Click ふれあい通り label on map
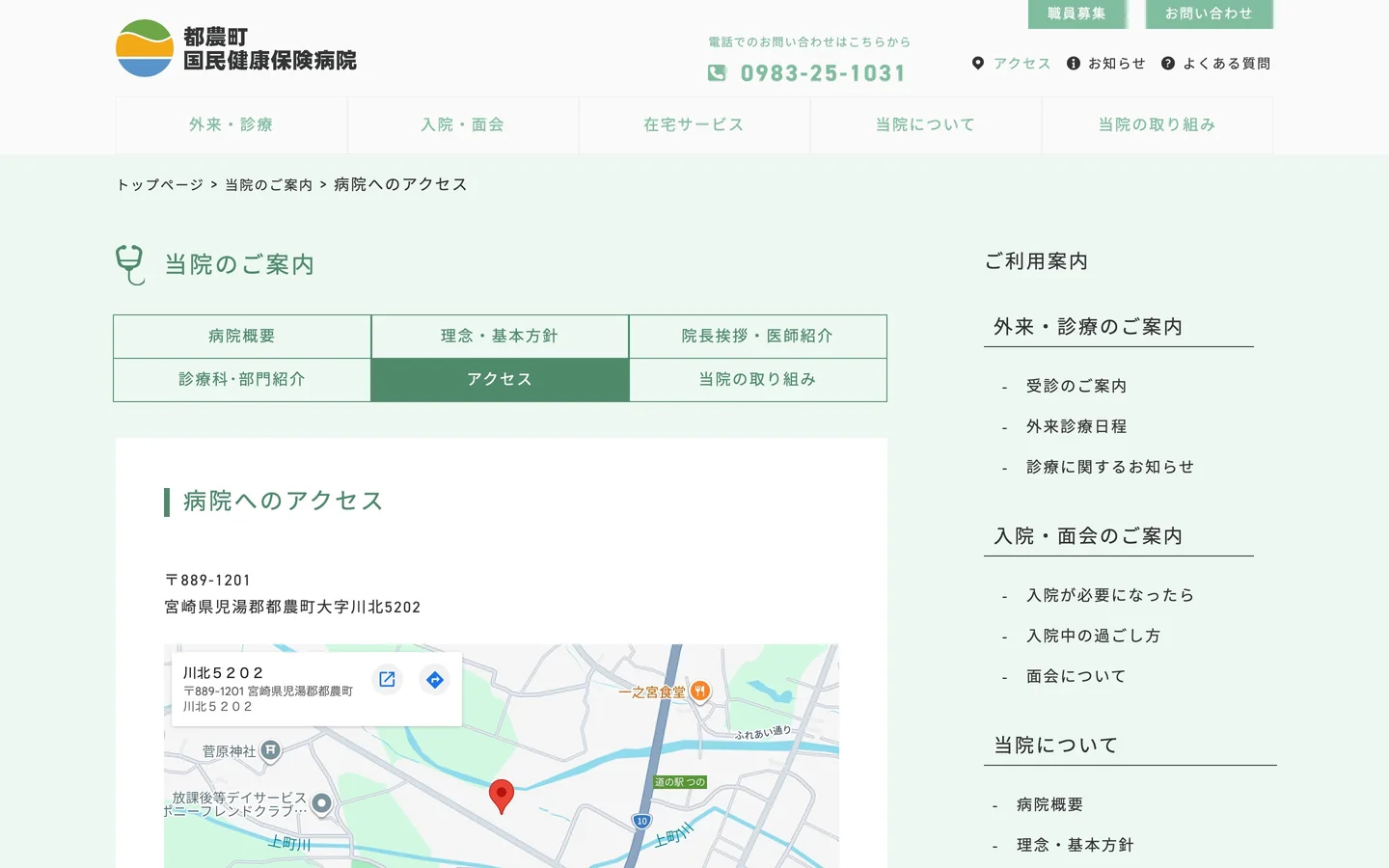The image size is (1389, 868). [x=763, y=732]
